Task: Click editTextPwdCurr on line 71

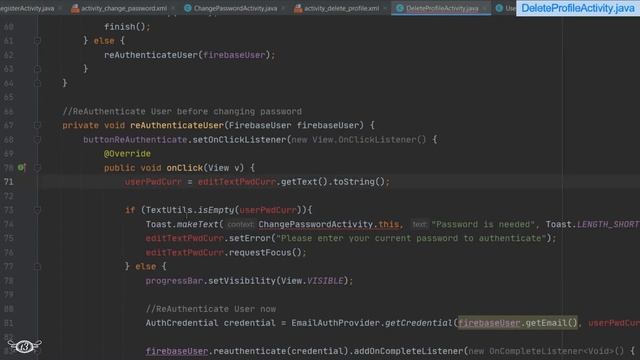Action: [237, 182]
